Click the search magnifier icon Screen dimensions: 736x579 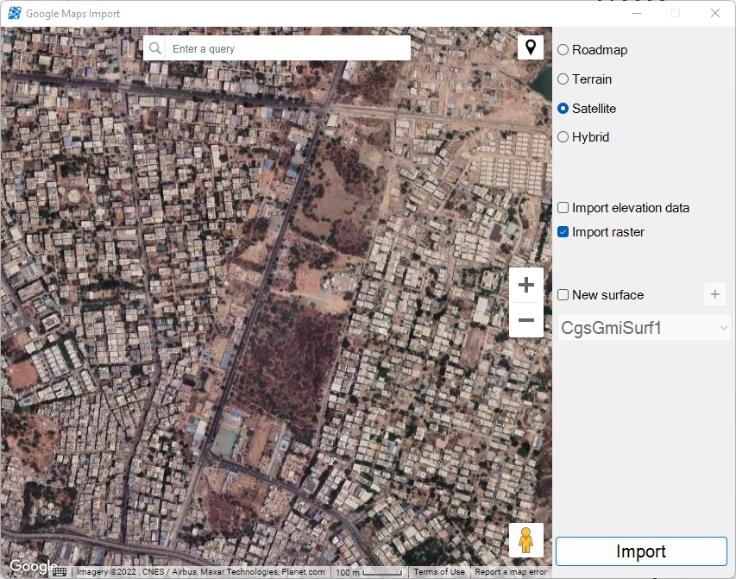tap(155, 48)
